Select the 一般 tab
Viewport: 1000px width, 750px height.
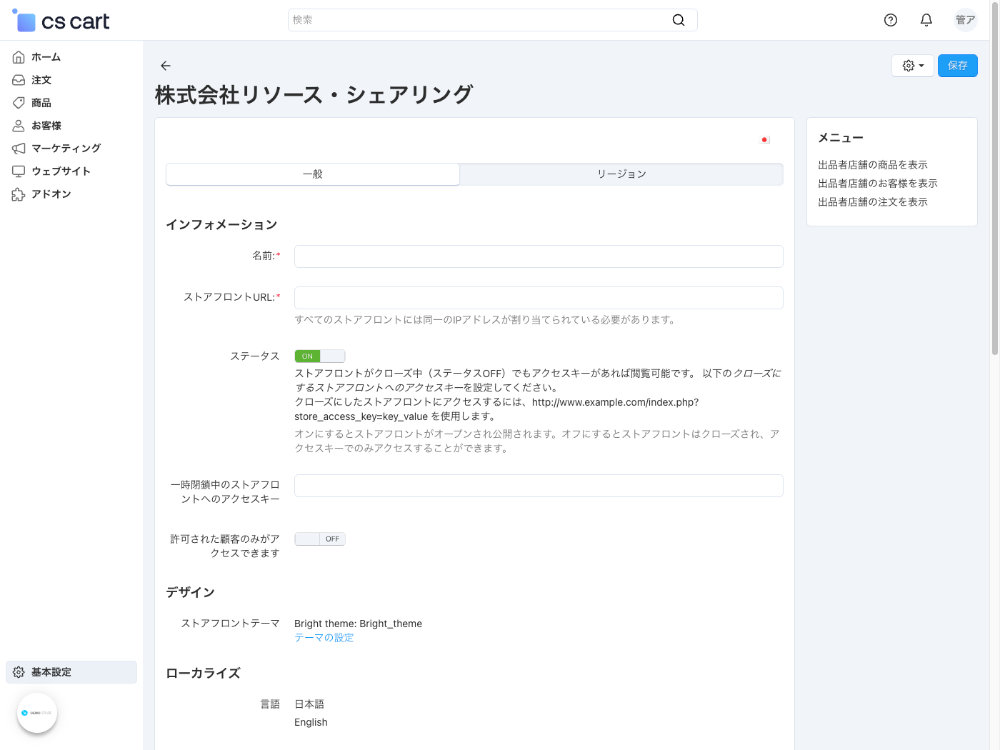pos(313,174)
